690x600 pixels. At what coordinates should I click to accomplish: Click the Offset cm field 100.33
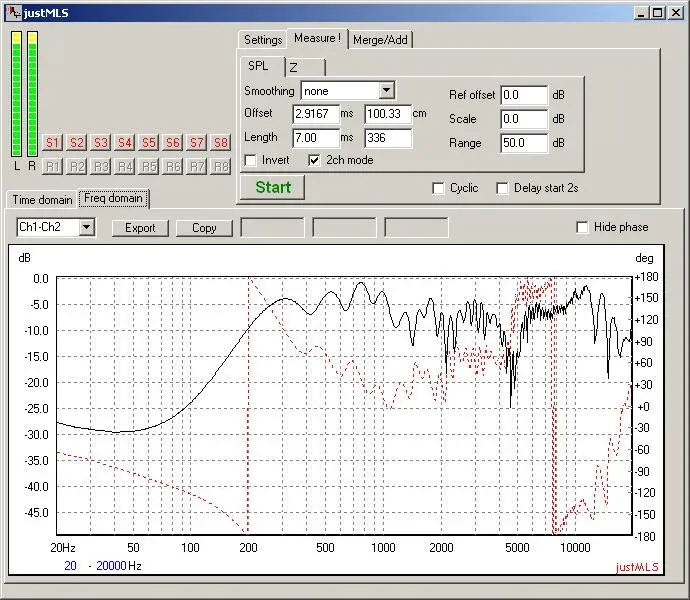pos(388,114)
